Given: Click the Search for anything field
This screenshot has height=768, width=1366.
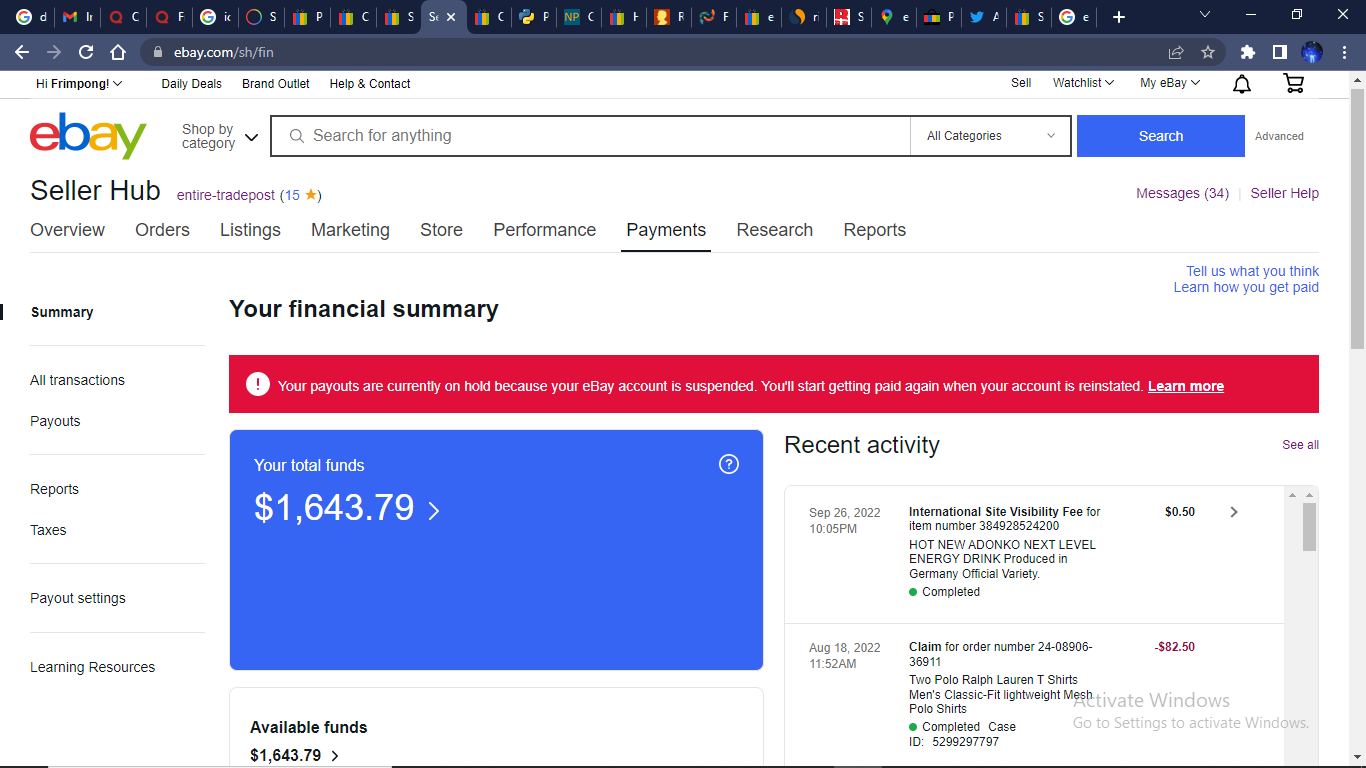Looking at the screenshot, I should click(x=590, y=136).
